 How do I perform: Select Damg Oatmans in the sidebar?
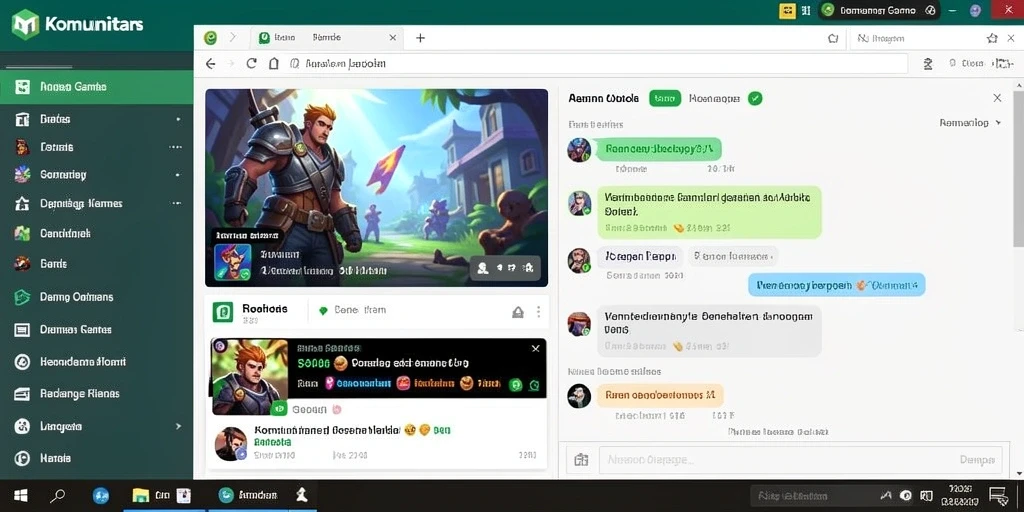click(97, 296)
